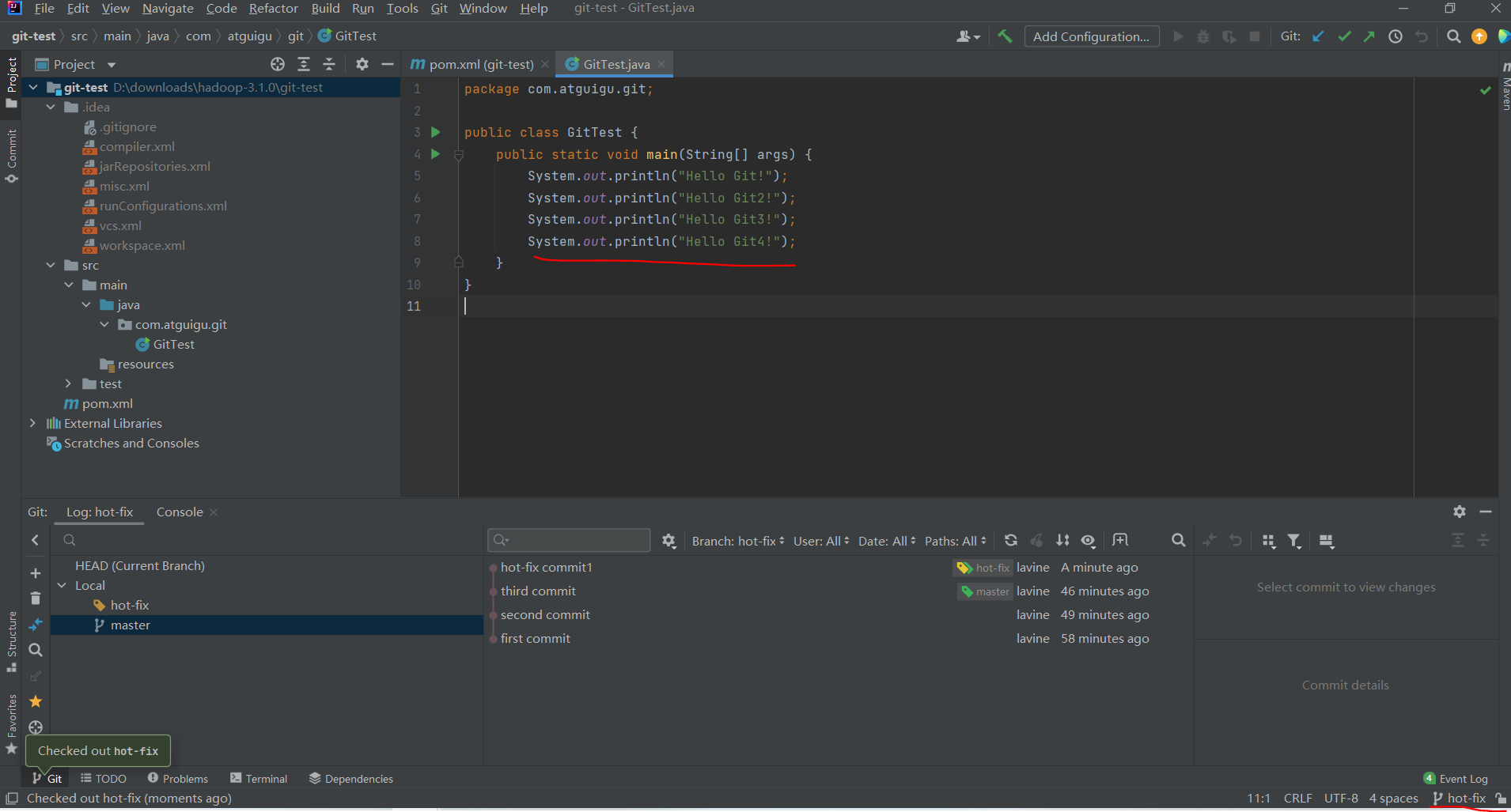Image resolution: width=1511 pixels, height=812 pixels.
Task: Toggle Group By in Git changes
Action: [x=1269, y=541]
